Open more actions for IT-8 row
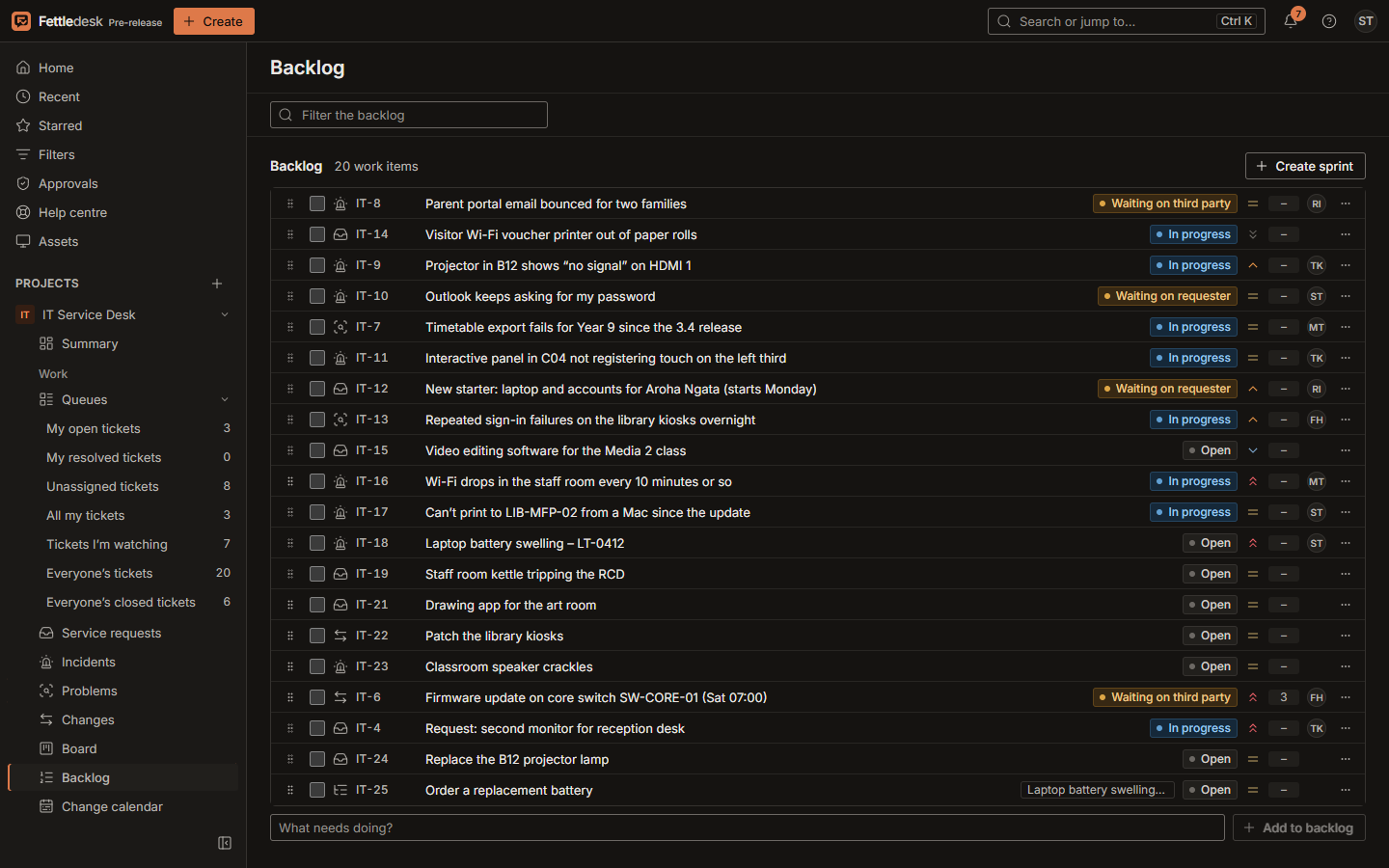This screenshot has height=868, width=1389. point(1346,203)
